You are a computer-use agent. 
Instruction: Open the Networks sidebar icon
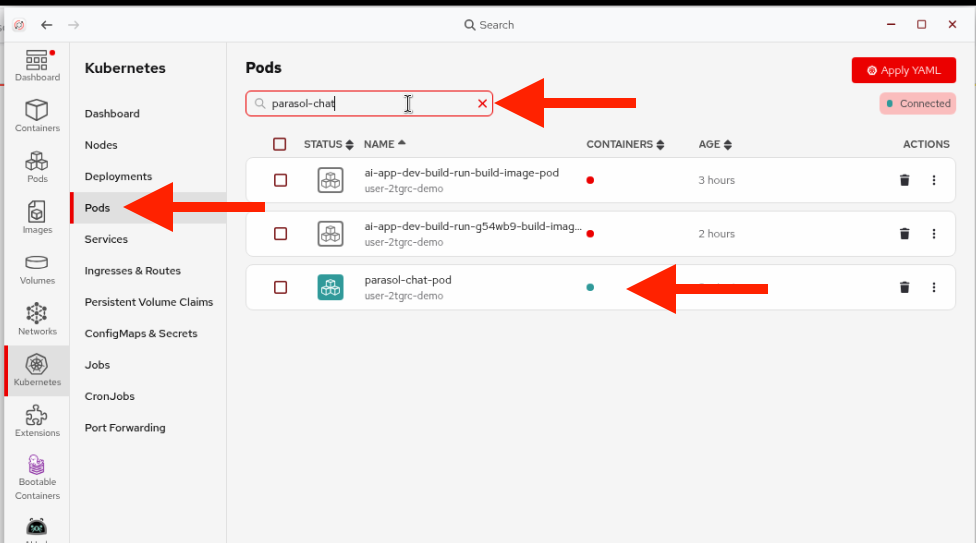37,318
